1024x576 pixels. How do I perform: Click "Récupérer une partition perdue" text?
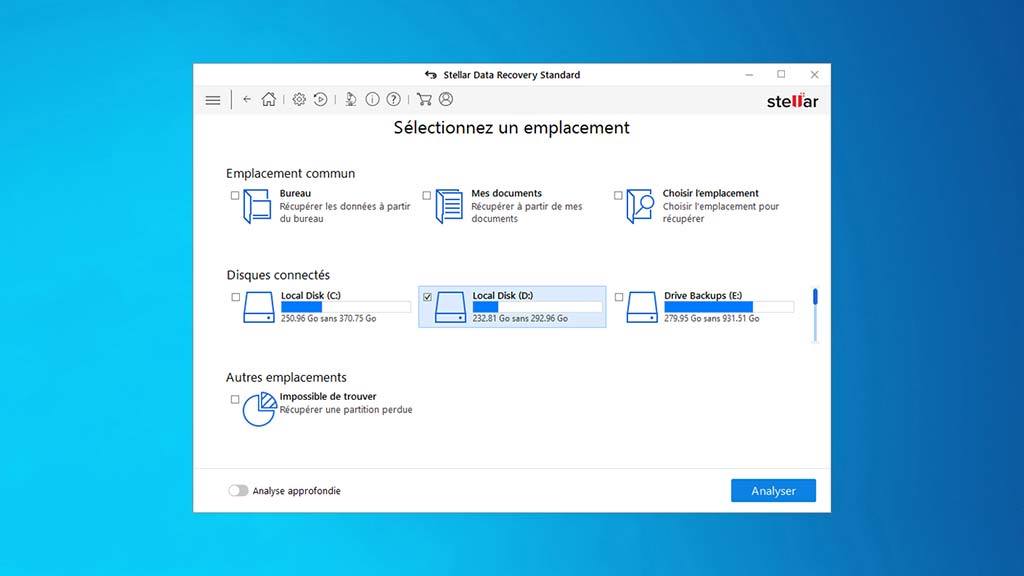[346, 409]
